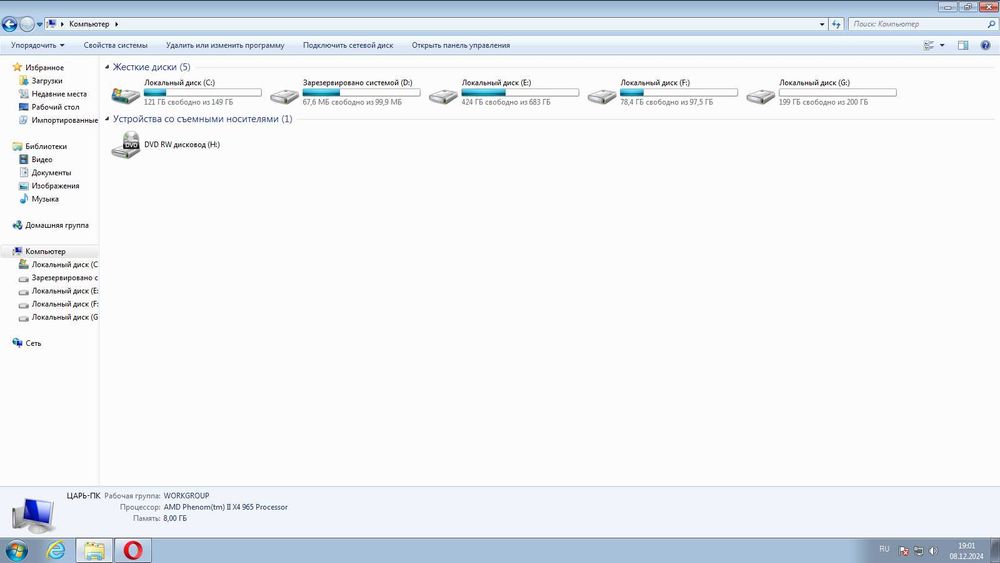Open Удалить или изменить программу
This screenshot has width=1000, height=563.
(x=225, y=45)
